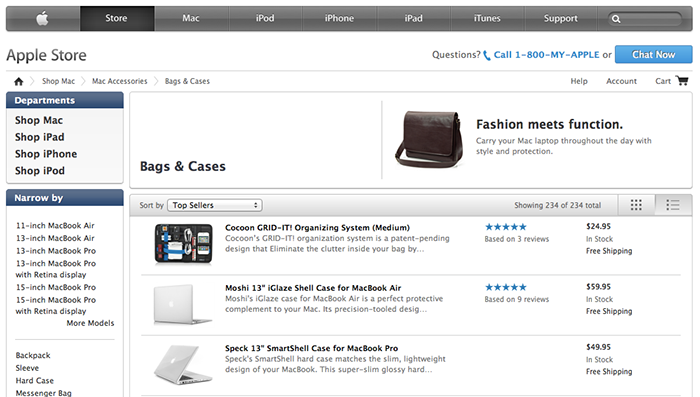This screenshot has height=397, width=700.
Task: Click the $49.95 price
Action: point(599,347)
